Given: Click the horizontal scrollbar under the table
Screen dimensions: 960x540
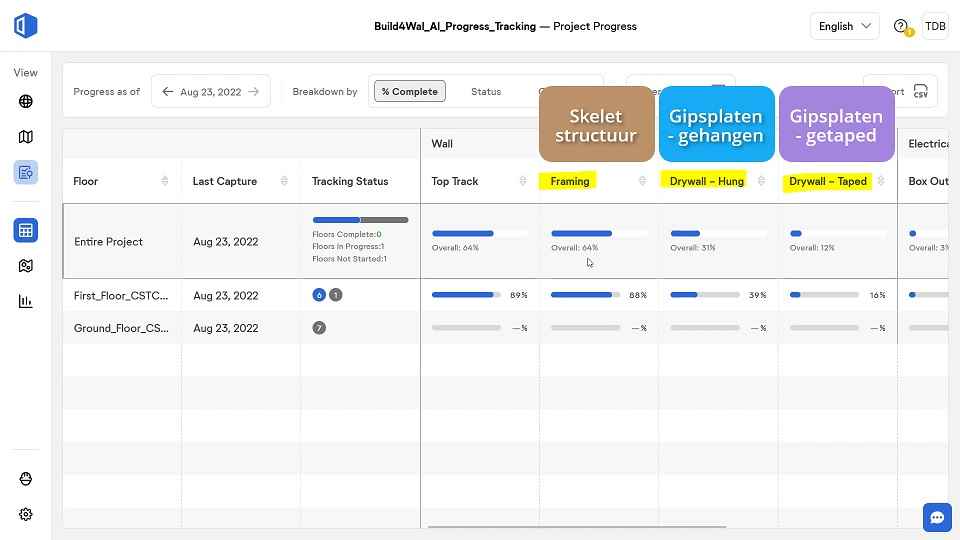Looking at the screenshot, I should [576, 526].
